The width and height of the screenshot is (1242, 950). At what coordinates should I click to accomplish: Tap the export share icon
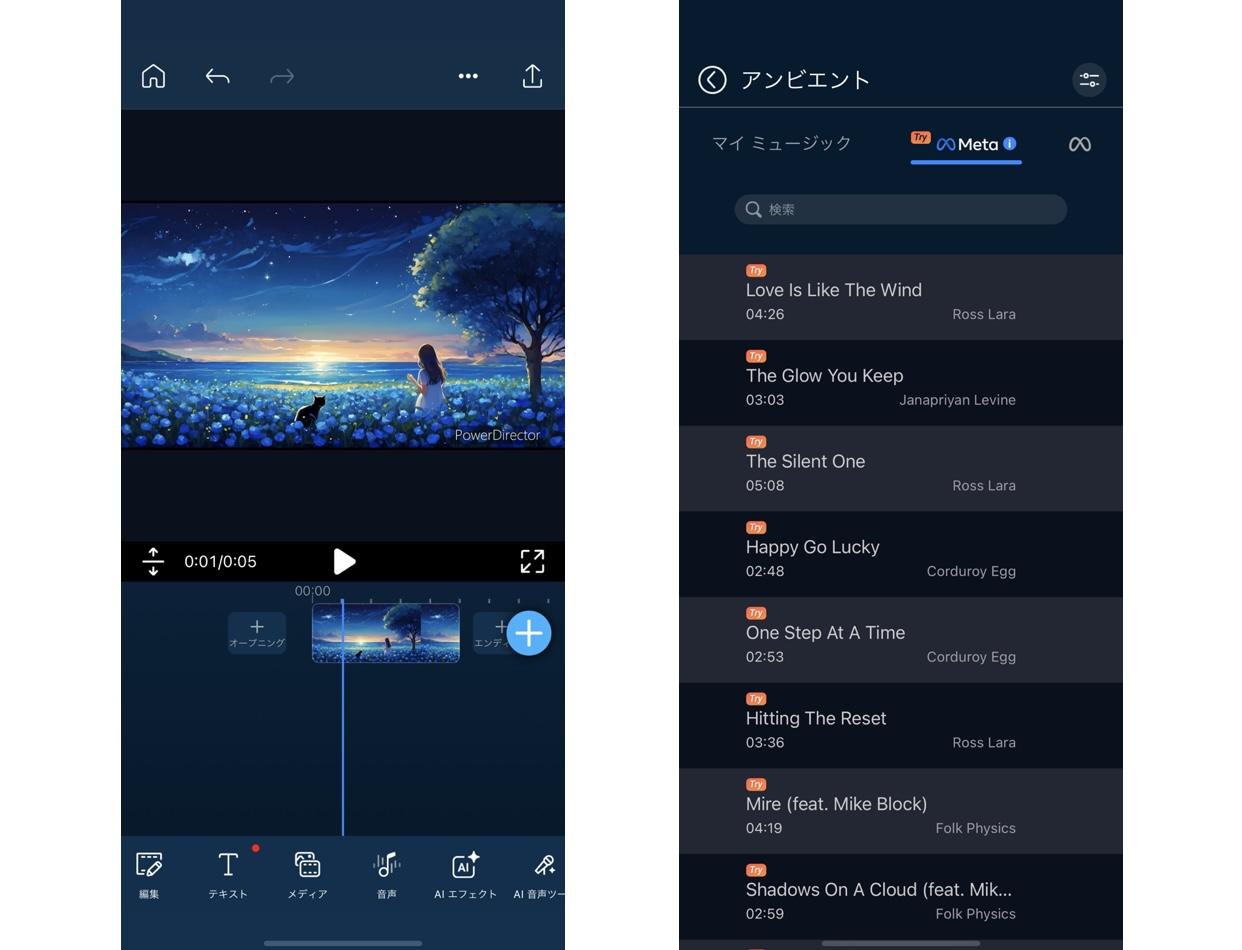coord(532,76)
